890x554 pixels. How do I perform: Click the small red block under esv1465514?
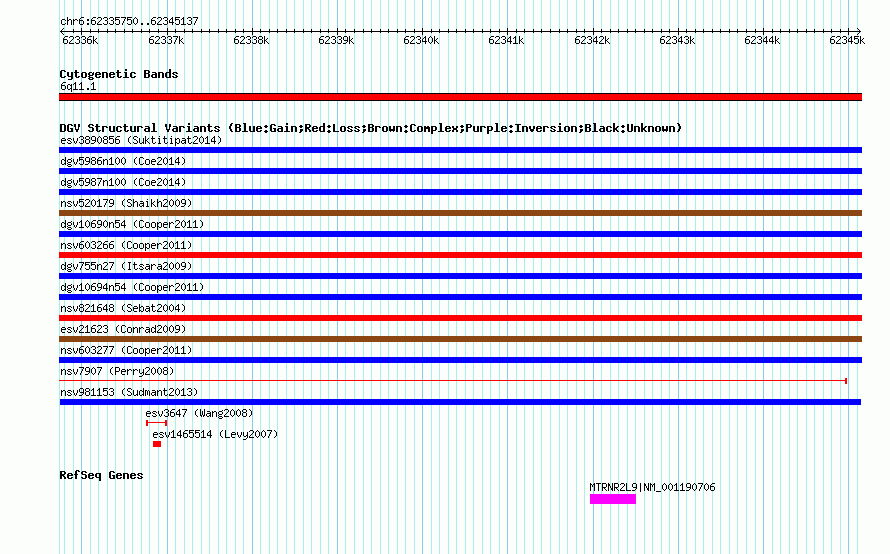coord(157,444)
